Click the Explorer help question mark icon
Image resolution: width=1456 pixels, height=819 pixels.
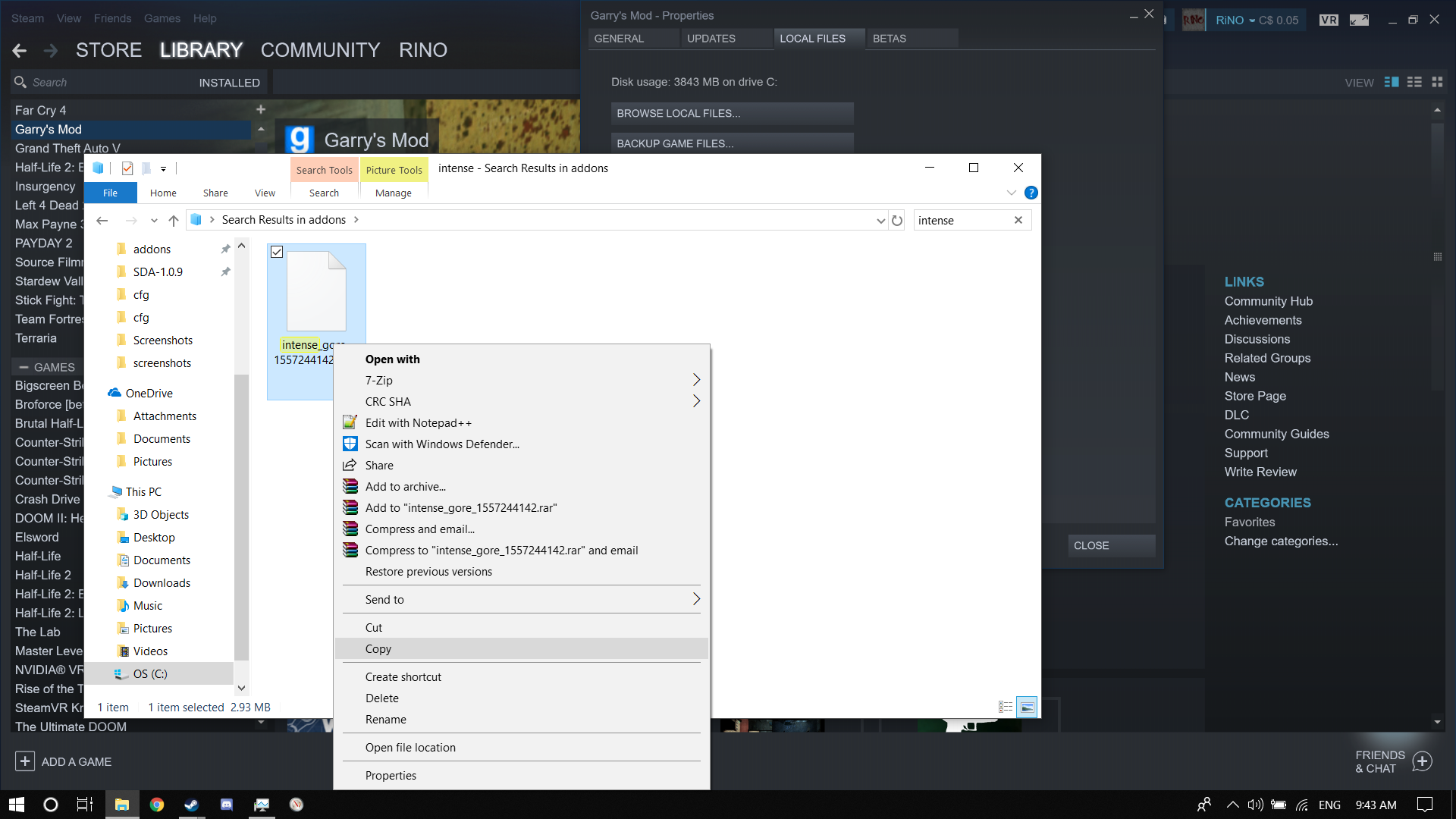point(1031,193)
